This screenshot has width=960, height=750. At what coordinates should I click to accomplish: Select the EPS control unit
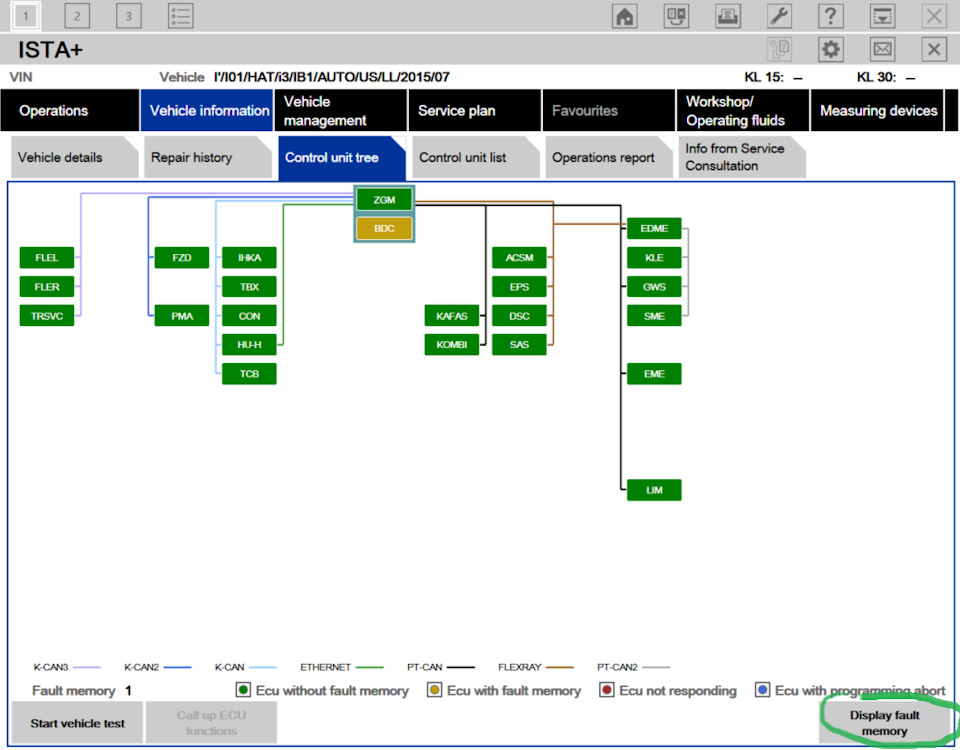click(519, 287)
